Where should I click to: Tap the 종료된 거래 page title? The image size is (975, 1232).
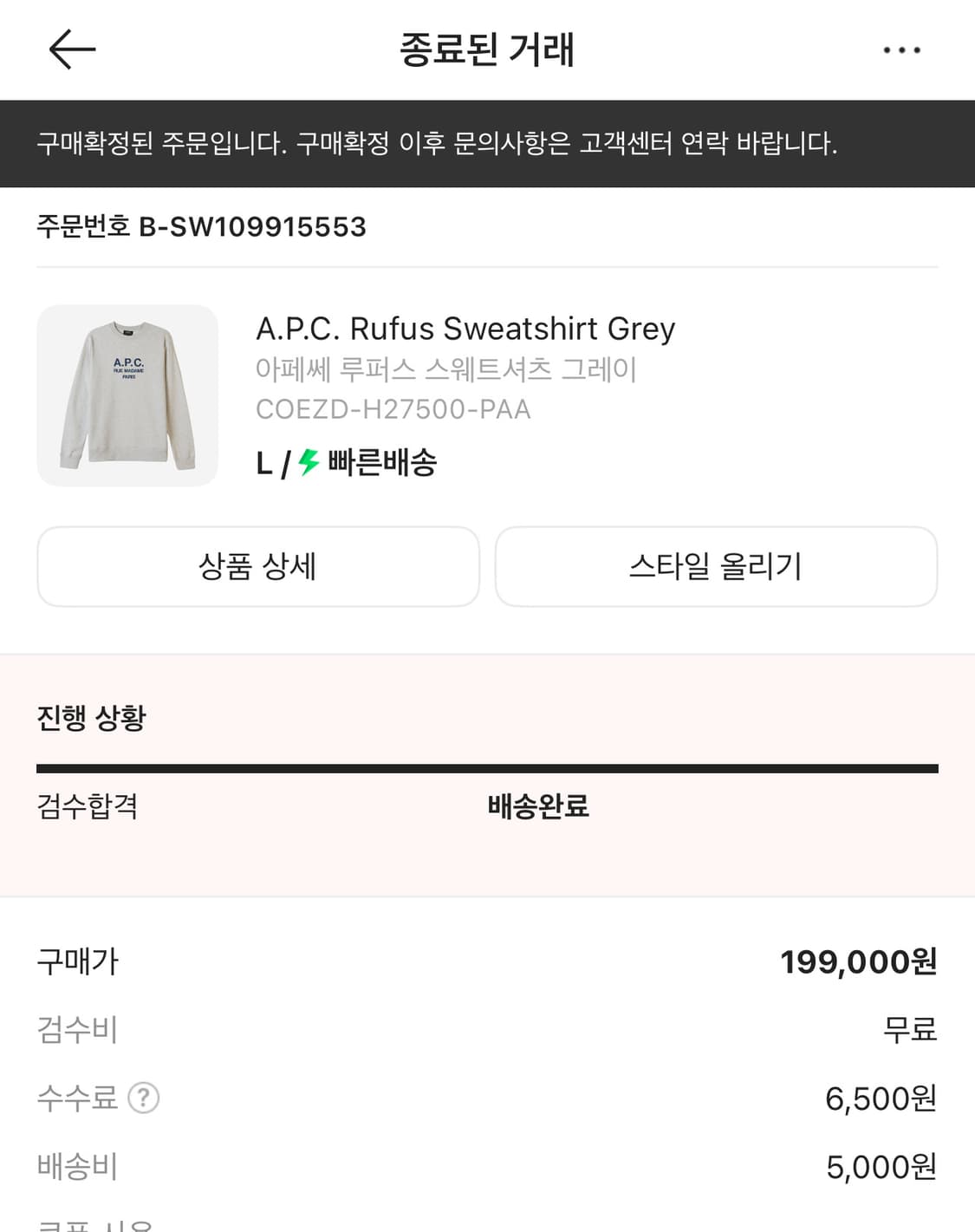[487, 49]
